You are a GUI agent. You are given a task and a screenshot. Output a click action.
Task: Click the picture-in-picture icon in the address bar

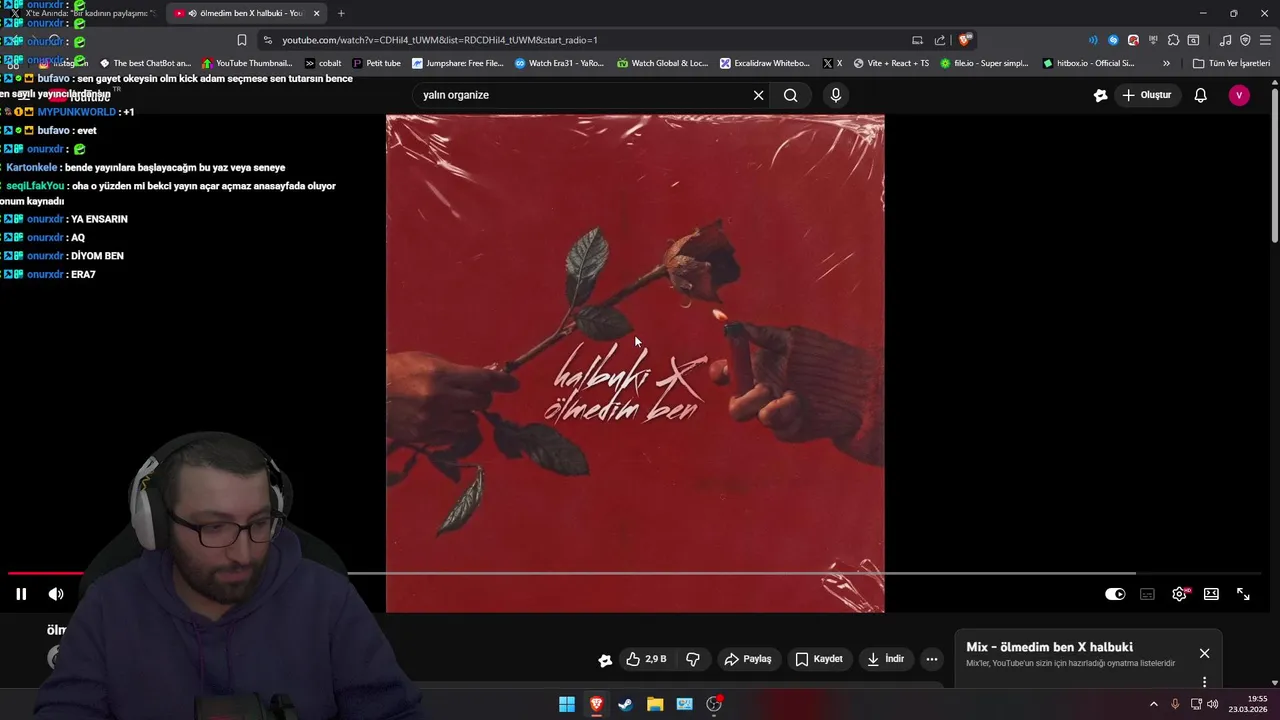pos(917,40)
